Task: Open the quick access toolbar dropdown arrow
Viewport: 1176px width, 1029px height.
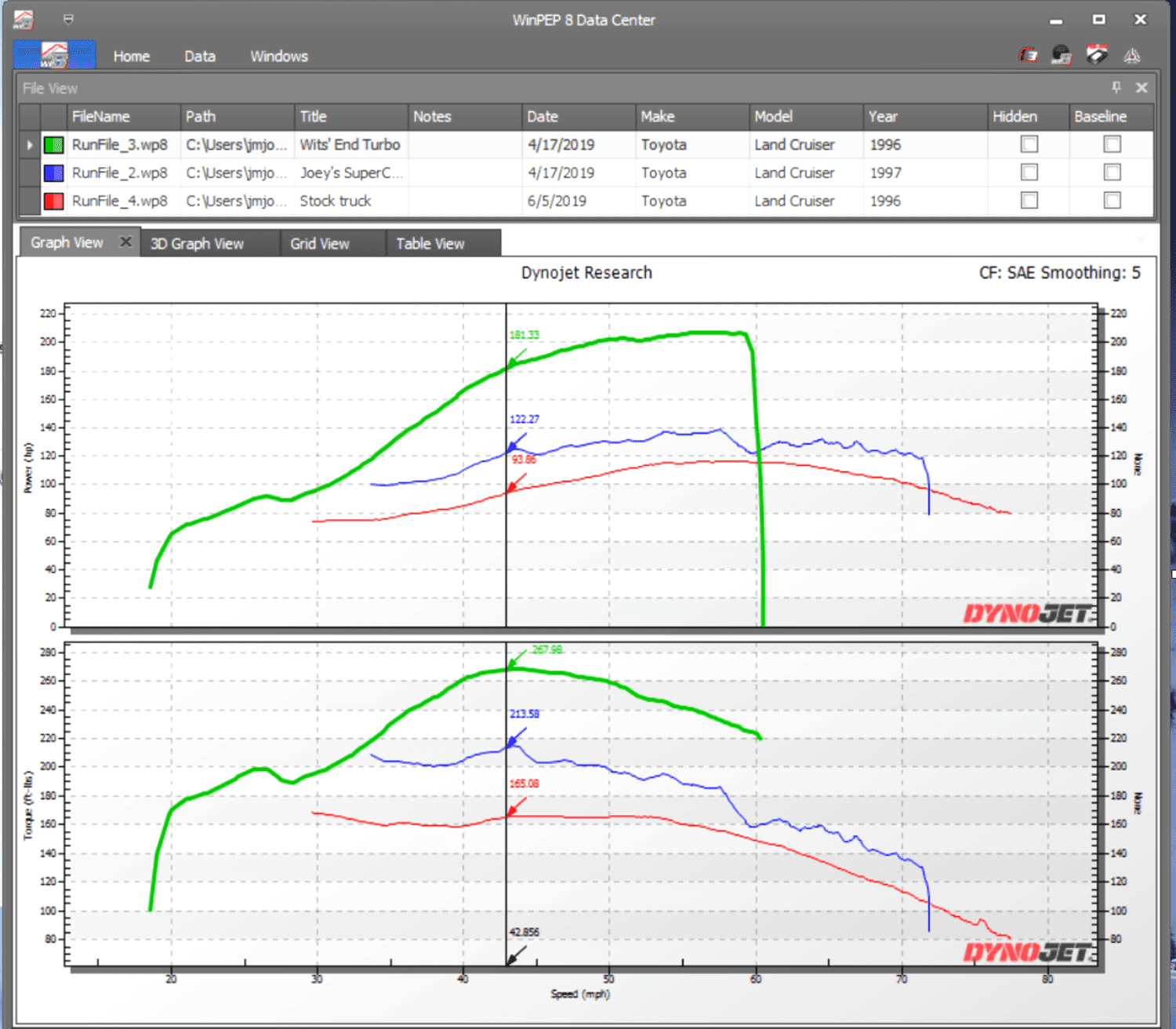Action: click(68, 20)
